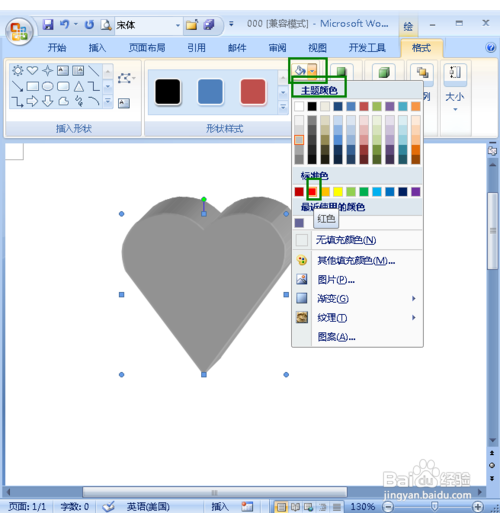
Task: Apply the red shape style
Action: pyautogui.click(x=253, y=92)
